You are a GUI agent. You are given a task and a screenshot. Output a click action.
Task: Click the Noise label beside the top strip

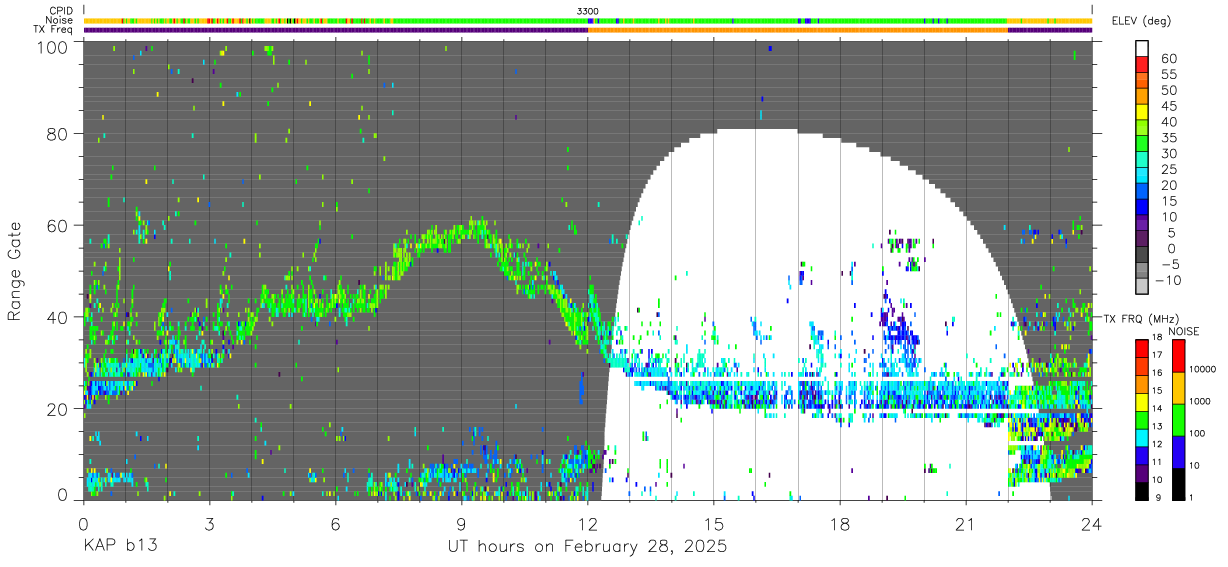click(x=60, y=20)
